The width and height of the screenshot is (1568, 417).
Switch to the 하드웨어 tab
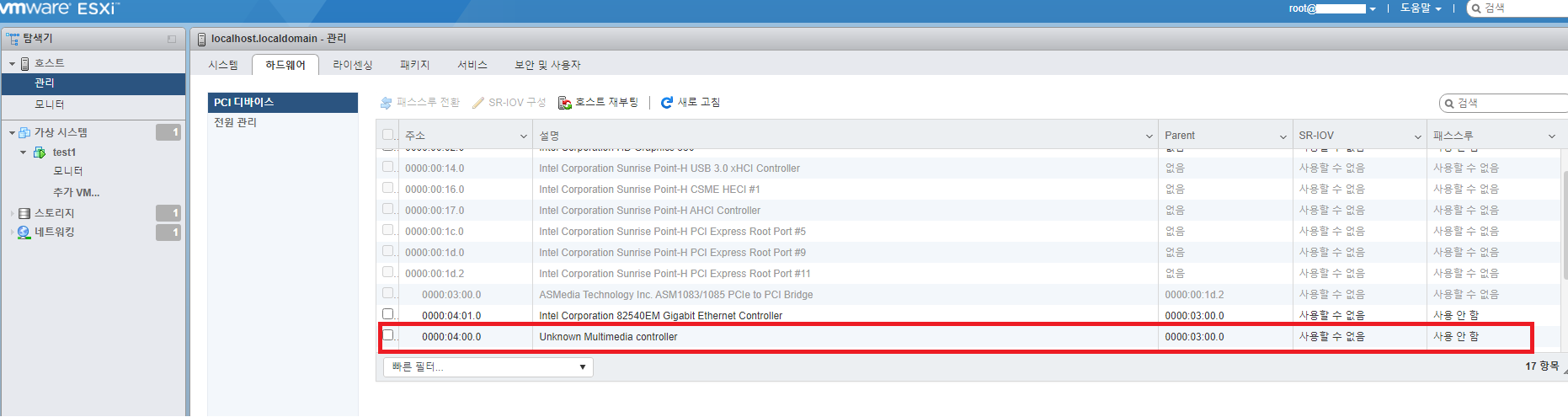[285, 65]
